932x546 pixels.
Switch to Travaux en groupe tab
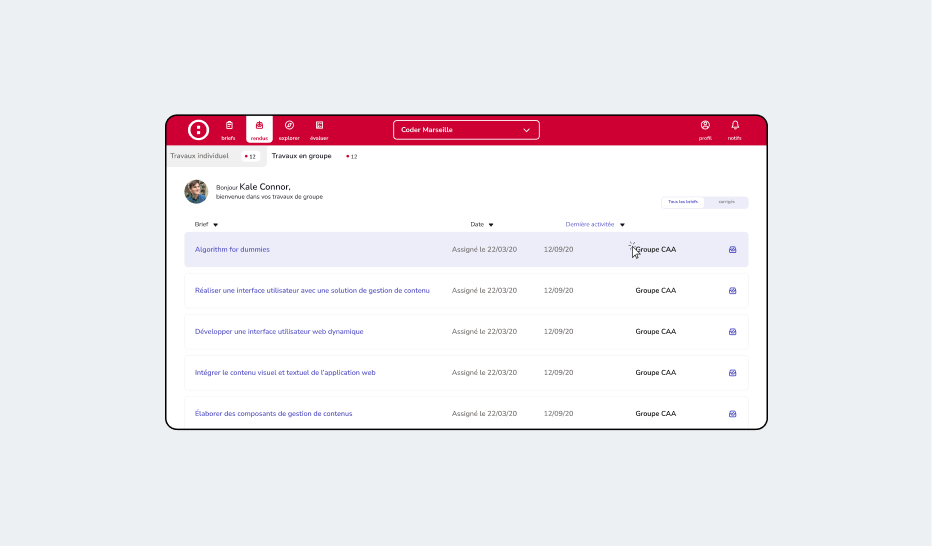(301, 156)
